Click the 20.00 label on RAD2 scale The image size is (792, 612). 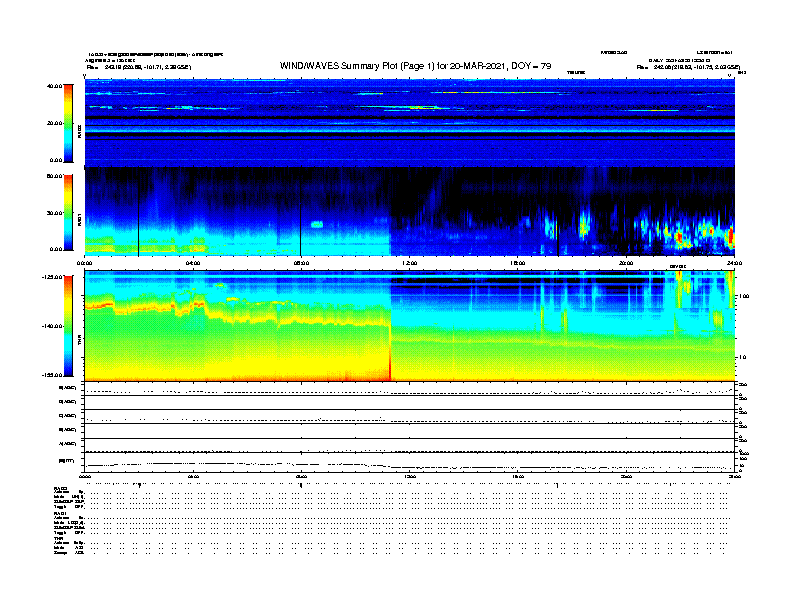[54, 123]
